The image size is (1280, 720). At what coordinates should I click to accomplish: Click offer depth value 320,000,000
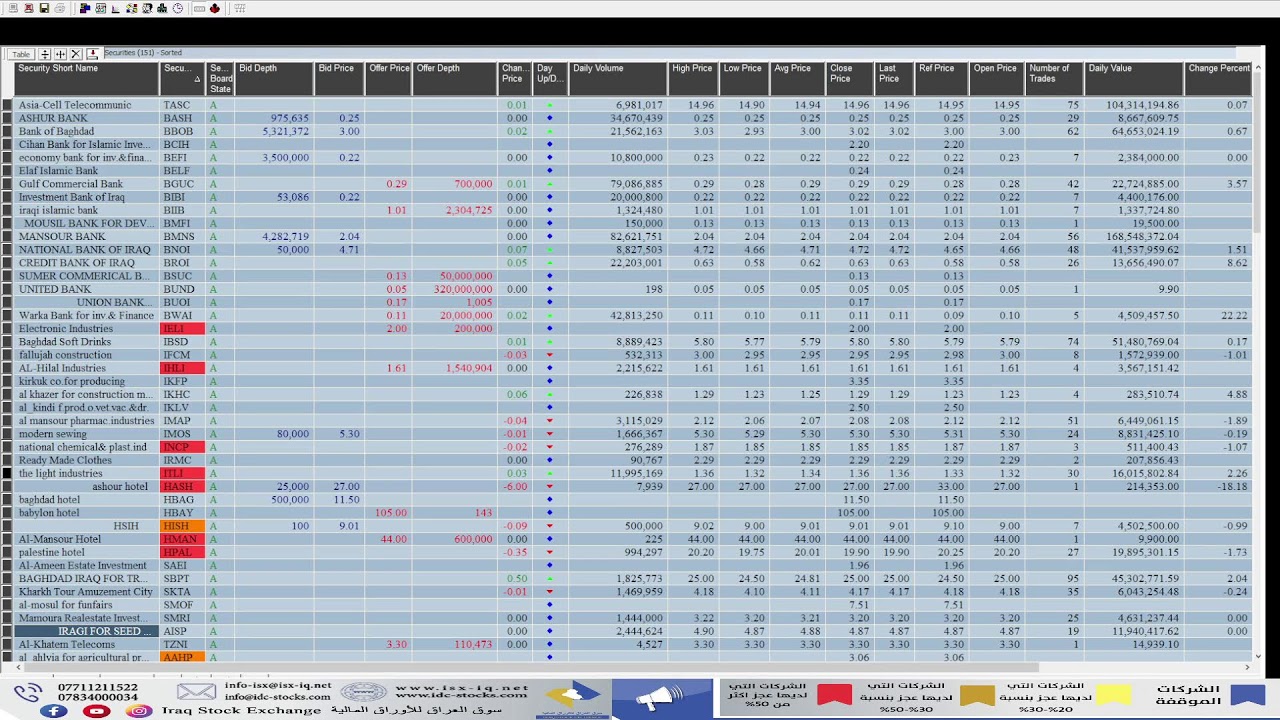click(x=456, y=289)
